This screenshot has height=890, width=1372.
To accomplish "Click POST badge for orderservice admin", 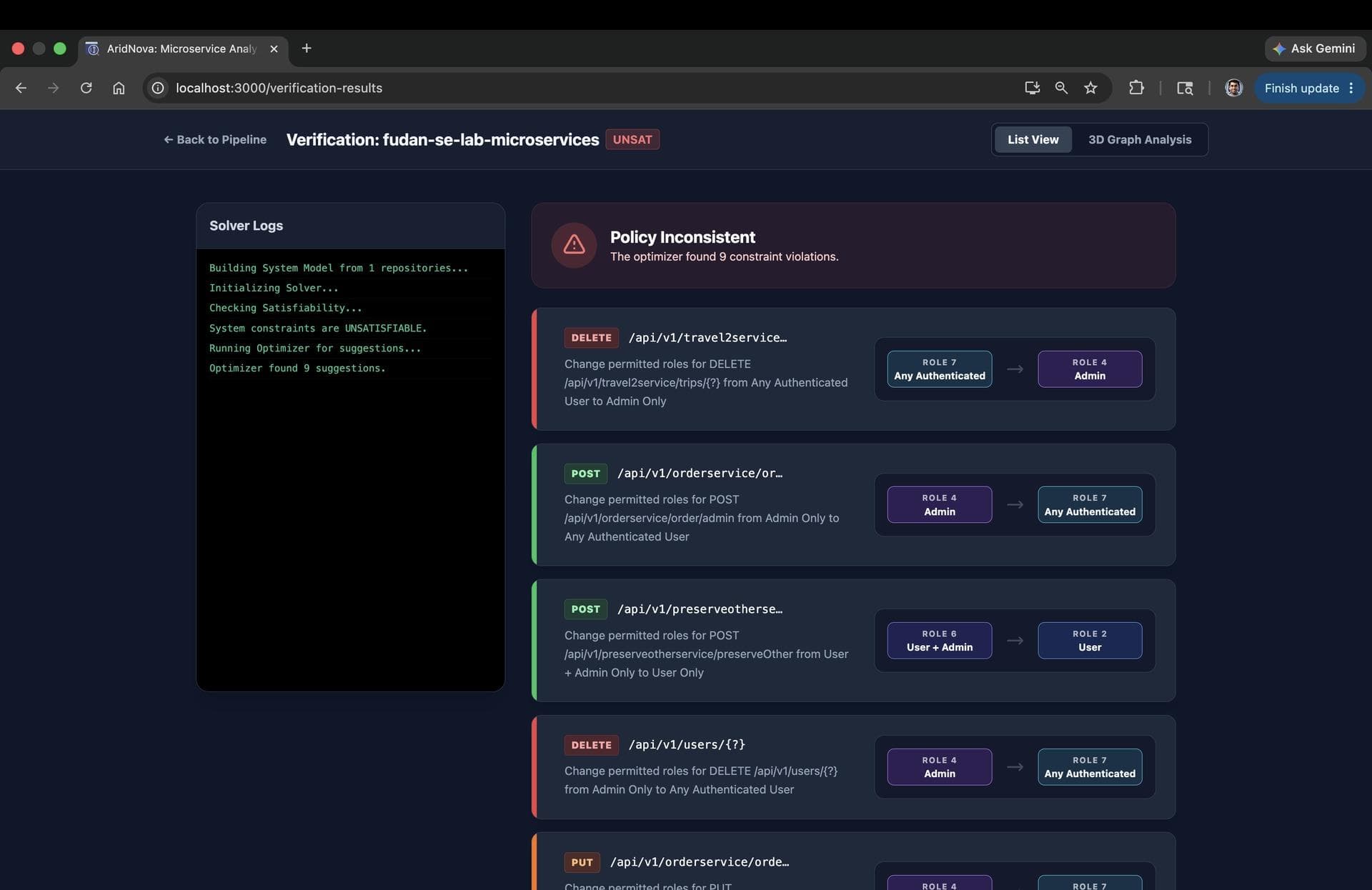I will [585, 474].
